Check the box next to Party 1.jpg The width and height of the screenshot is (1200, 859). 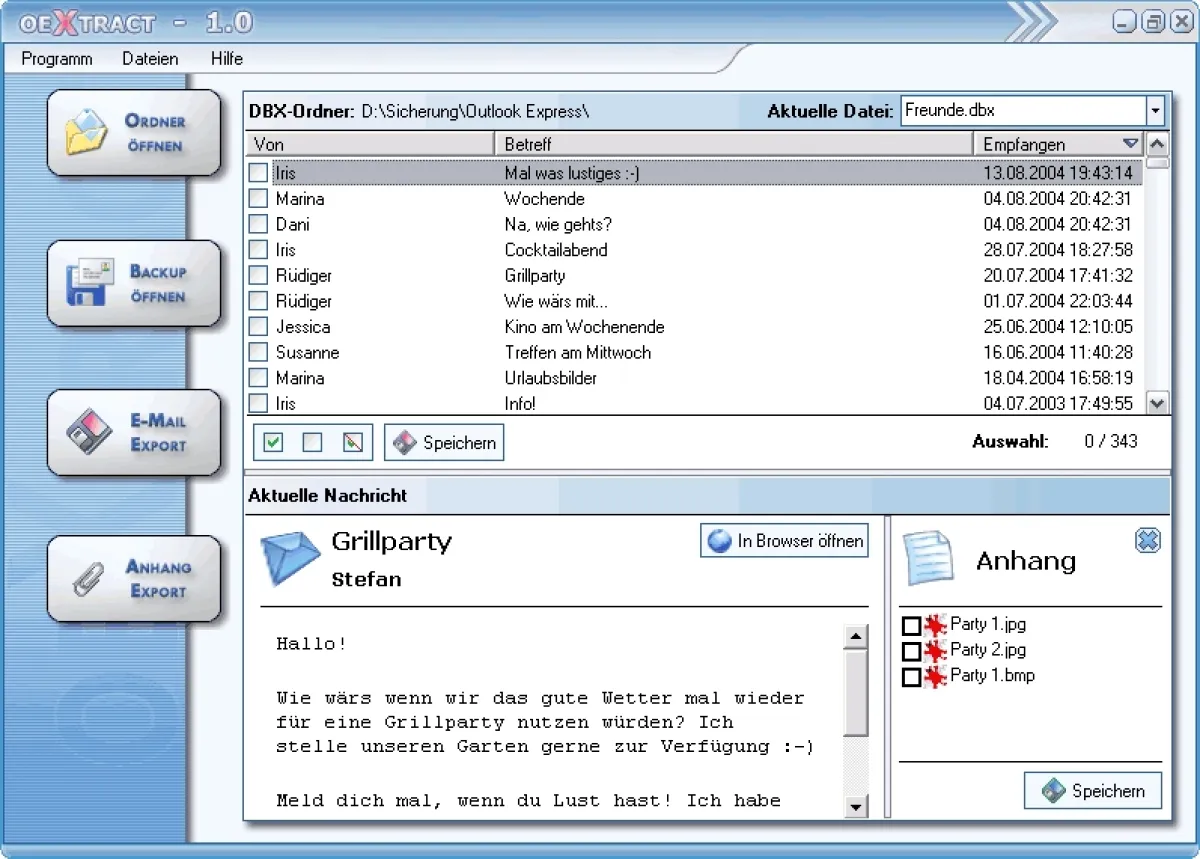[911, 626]
